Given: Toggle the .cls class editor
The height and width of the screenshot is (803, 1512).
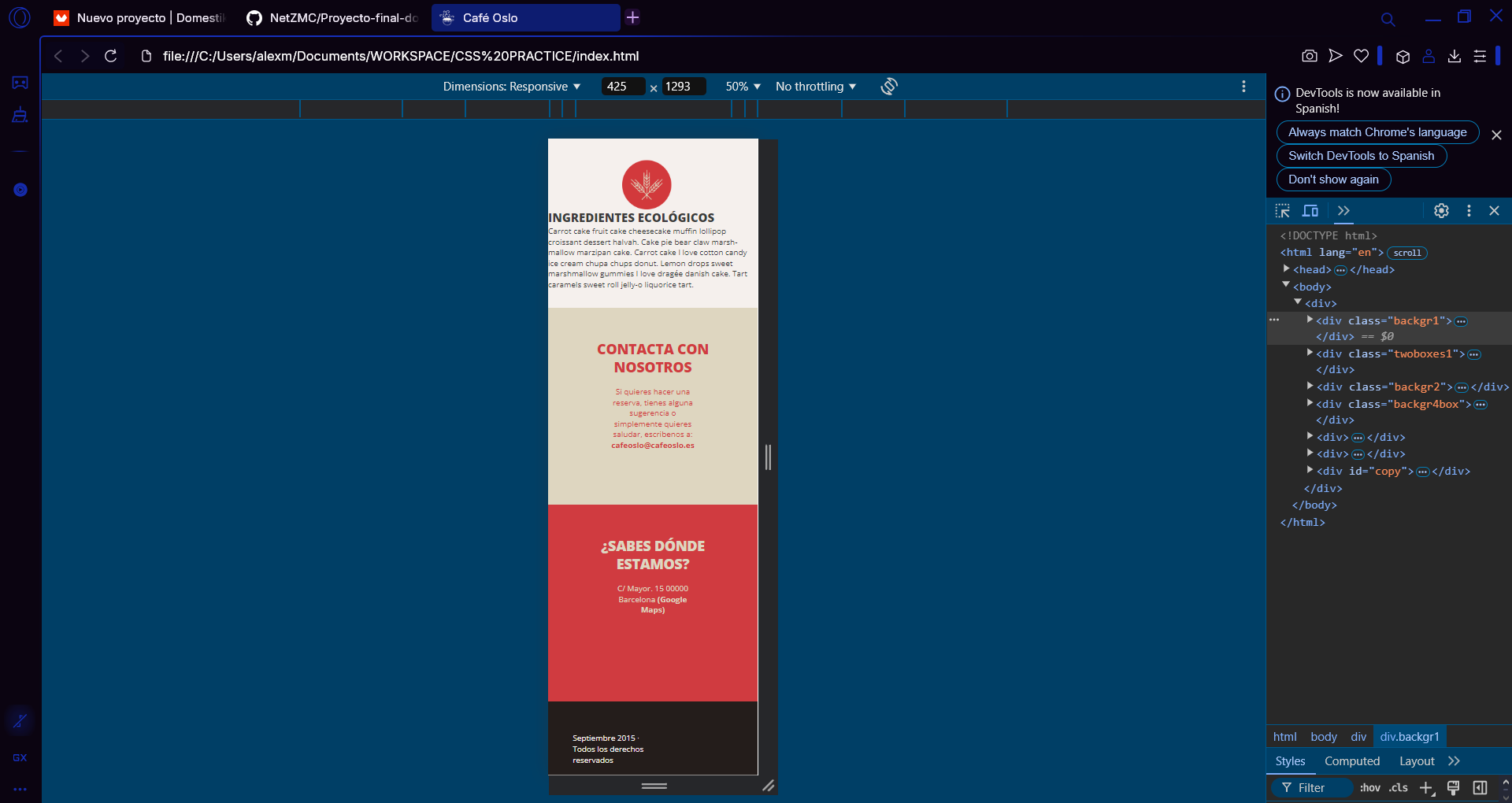Looking at the screenshot, I should pos(1398,788).
